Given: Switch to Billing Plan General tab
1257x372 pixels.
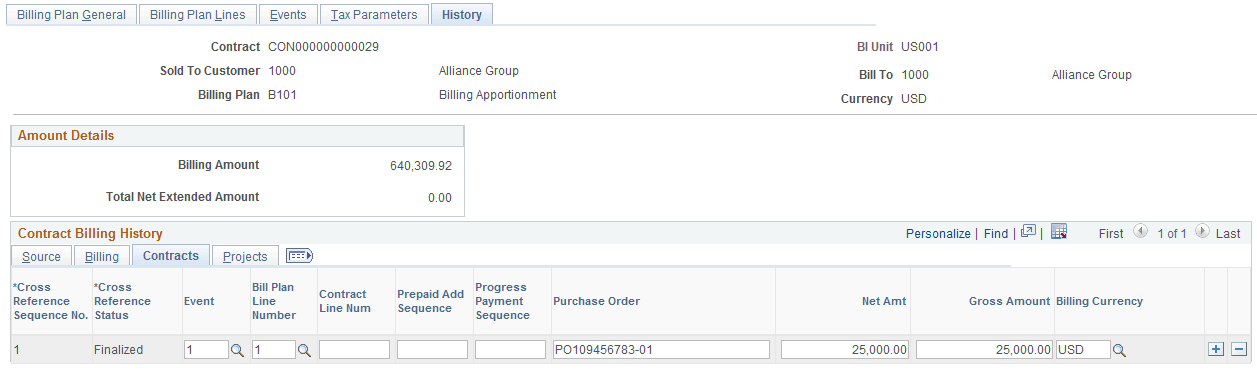Looking at the screenshot, I should point(72,15).
